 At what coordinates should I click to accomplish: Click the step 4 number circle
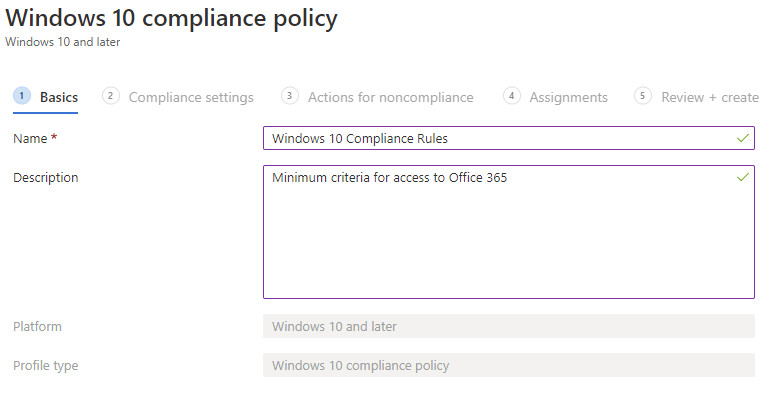pos(512,96)
